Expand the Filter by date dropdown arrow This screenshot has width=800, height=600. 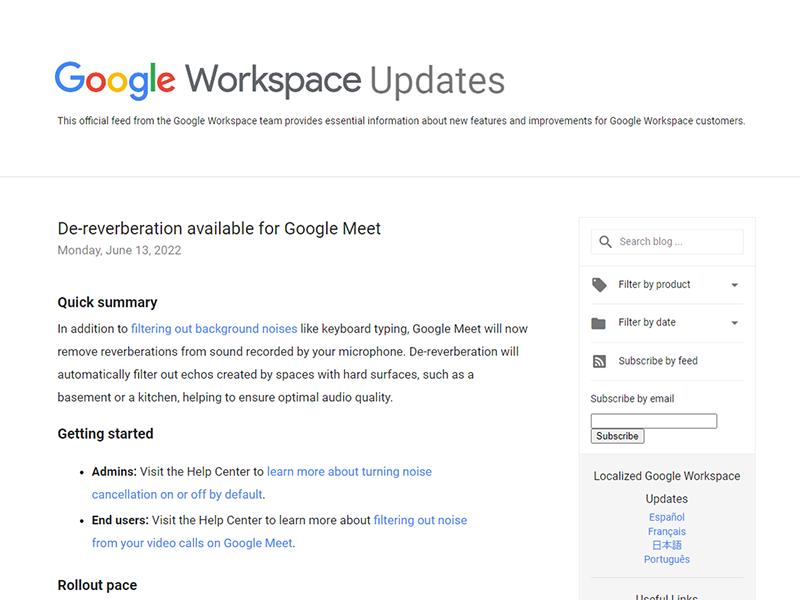click(x=735, y=323)
